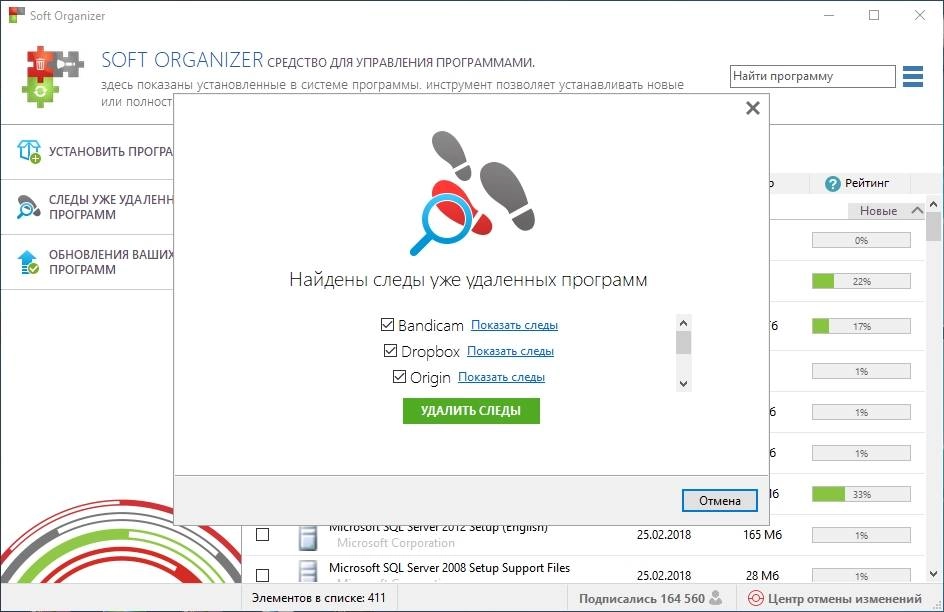Click icon of SQL Server 2008 Setup Support Files
Viewport: 944px width, 612px height.
[308, 571]
